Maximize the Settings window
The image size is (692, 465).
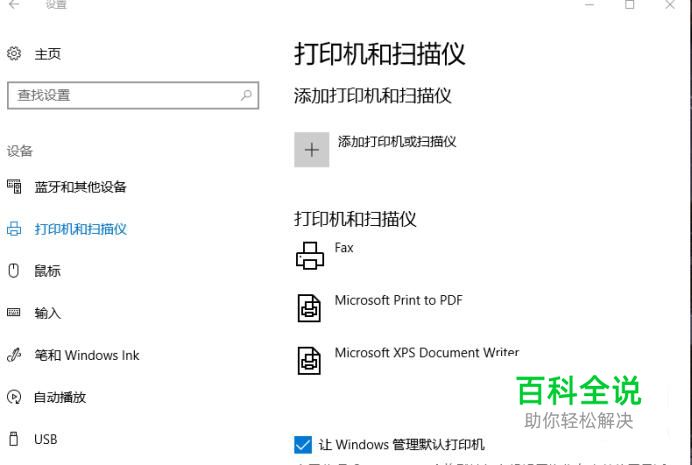coord(630,5)
